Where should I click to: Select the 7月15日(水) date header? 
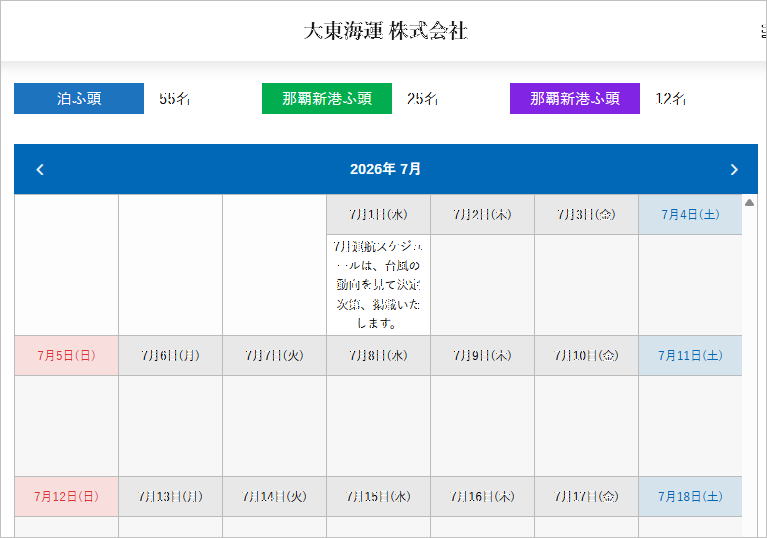(x=378, y=496)
